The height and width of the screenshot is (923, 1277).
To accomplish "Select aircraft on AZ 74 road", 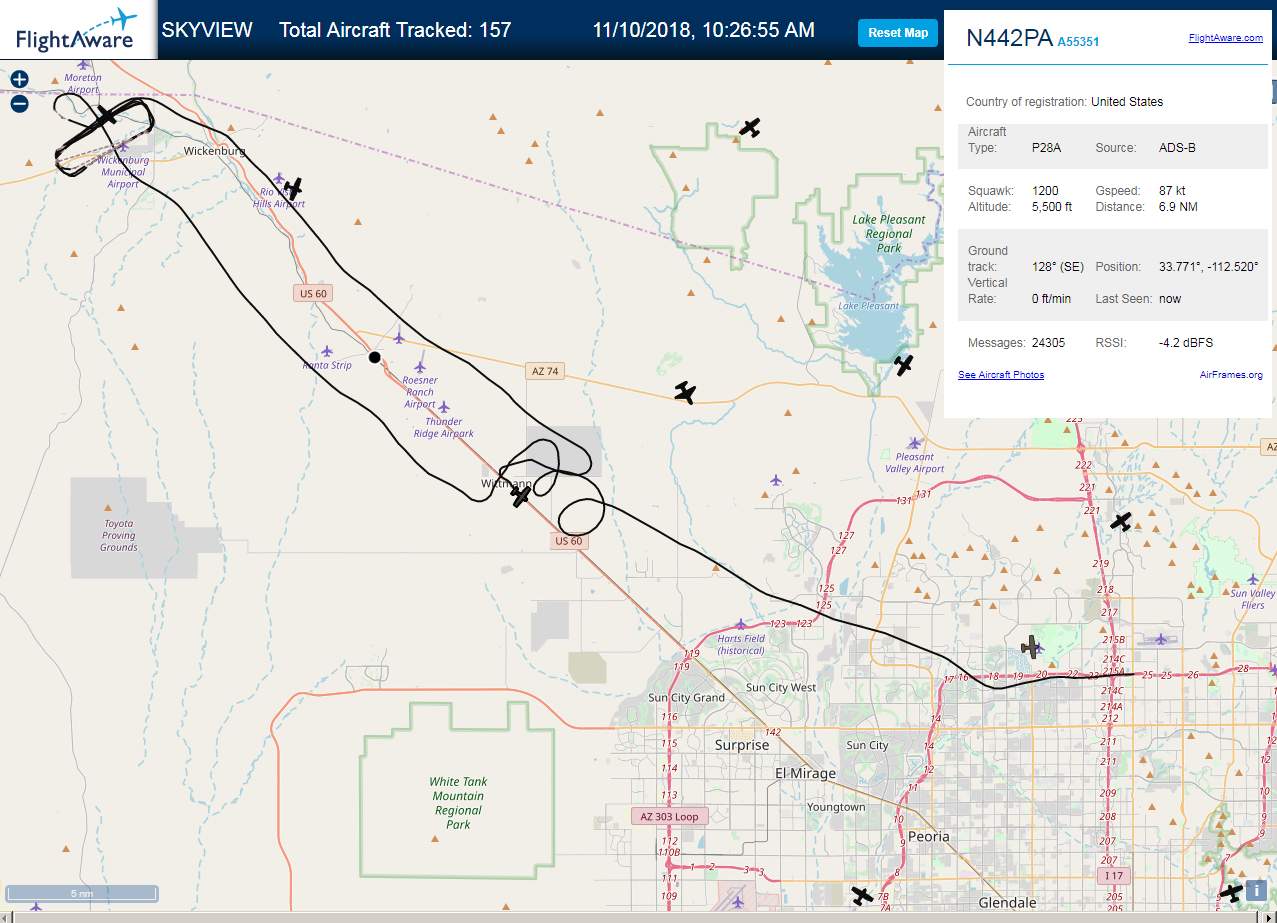I will [685, 392].
